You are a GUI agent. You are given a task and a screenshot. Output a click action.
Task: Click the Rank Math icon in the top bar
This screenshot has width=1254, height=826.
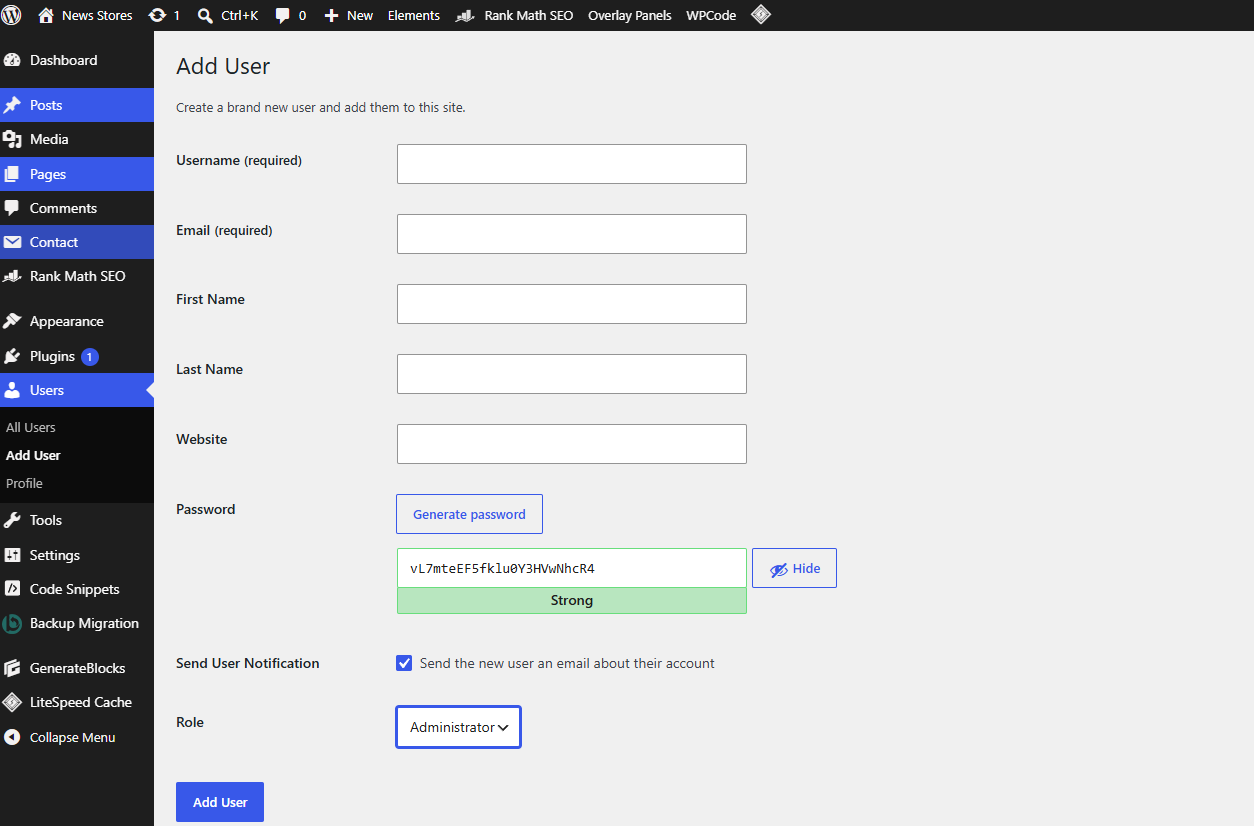pyautogui.click(x=465, y=16)
